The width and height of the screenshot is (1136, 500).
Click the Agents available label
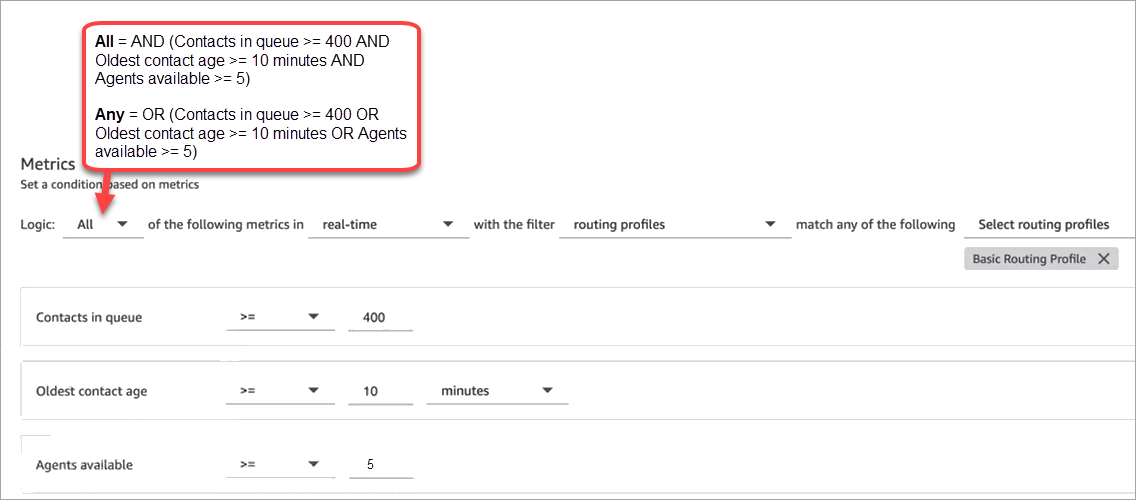(x=84, y=465)
